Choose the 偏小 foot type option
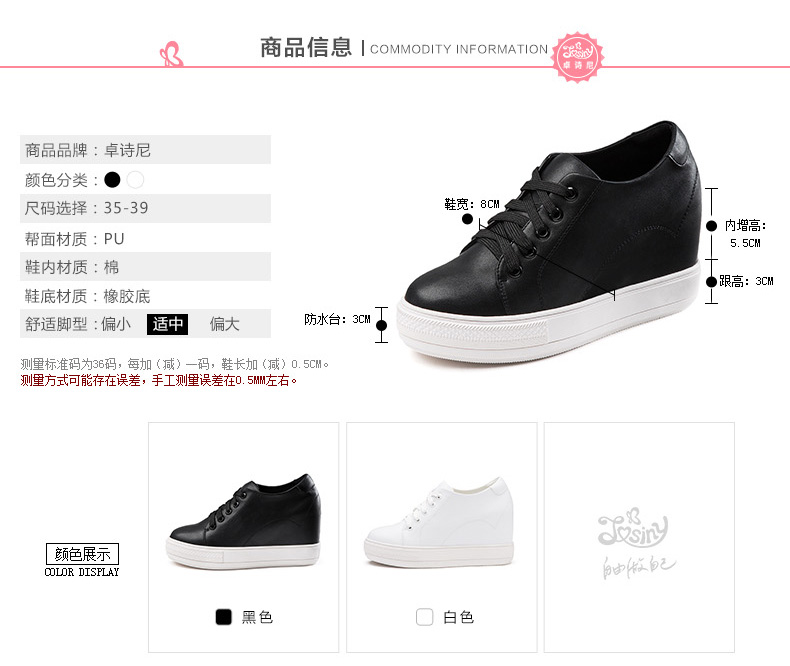Viewport: 790px width, 666px height. coord(116,324)
